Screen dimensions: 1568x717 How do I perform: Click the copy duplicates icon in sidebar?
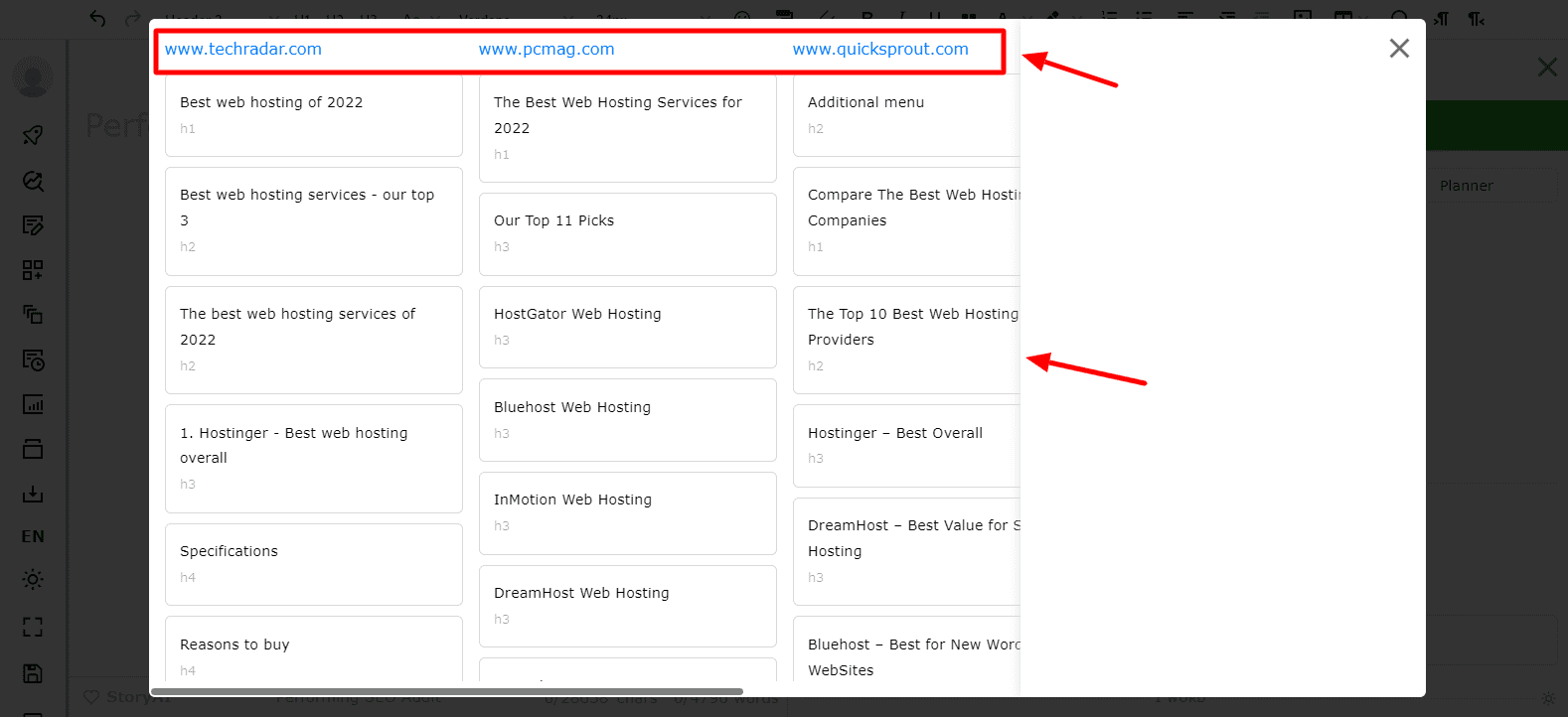33,315
